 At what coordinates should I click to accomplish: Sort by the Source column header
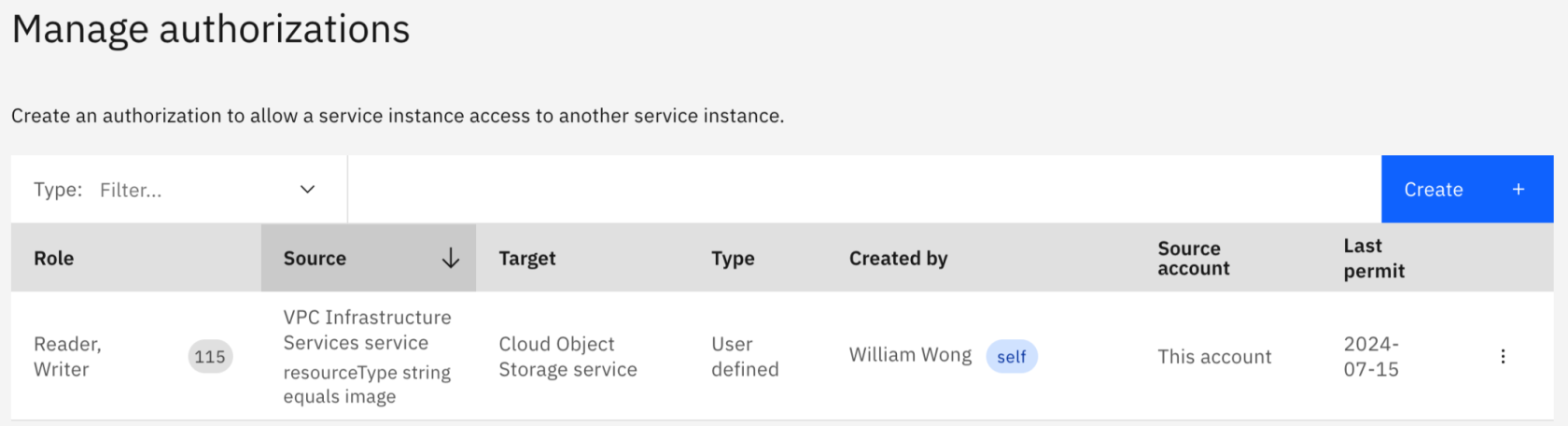tap(315, 259)
